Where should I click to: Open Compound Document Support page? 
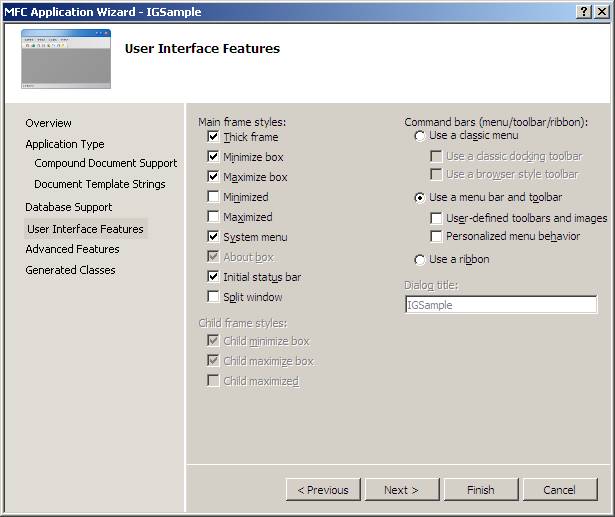click(105, 163)
